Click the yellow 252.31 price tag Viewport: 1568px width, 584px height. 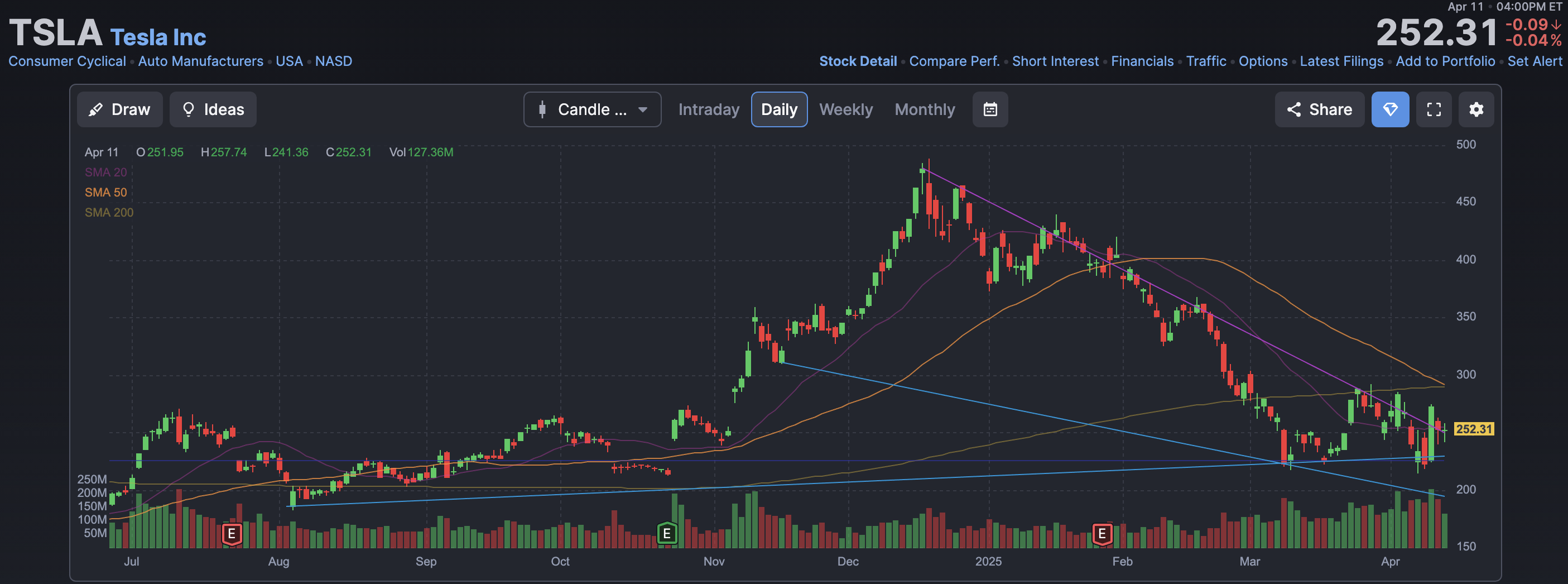(1473, 429)
